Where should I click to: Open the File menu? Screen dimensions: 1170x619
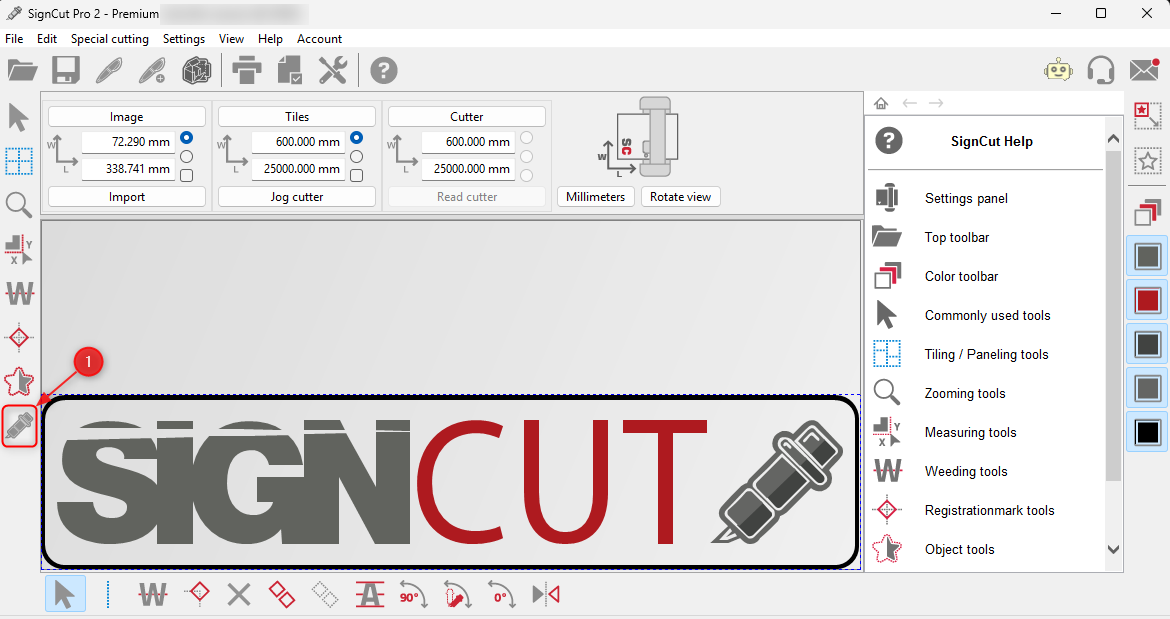coord(14,39)
